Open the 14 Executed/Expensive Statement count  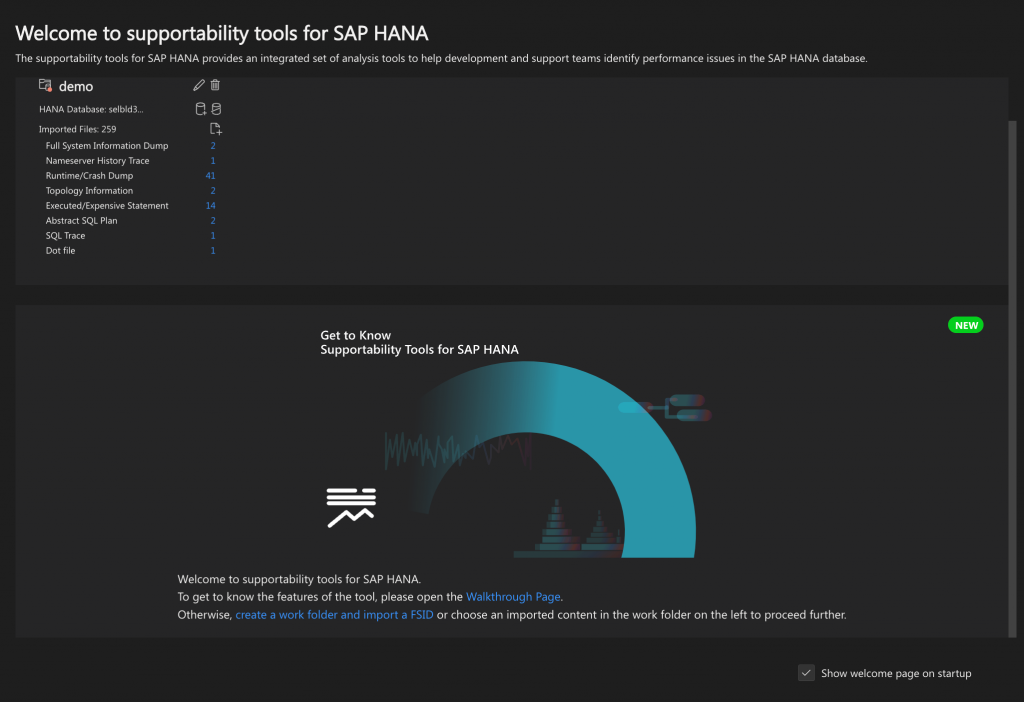coord(210,206)
